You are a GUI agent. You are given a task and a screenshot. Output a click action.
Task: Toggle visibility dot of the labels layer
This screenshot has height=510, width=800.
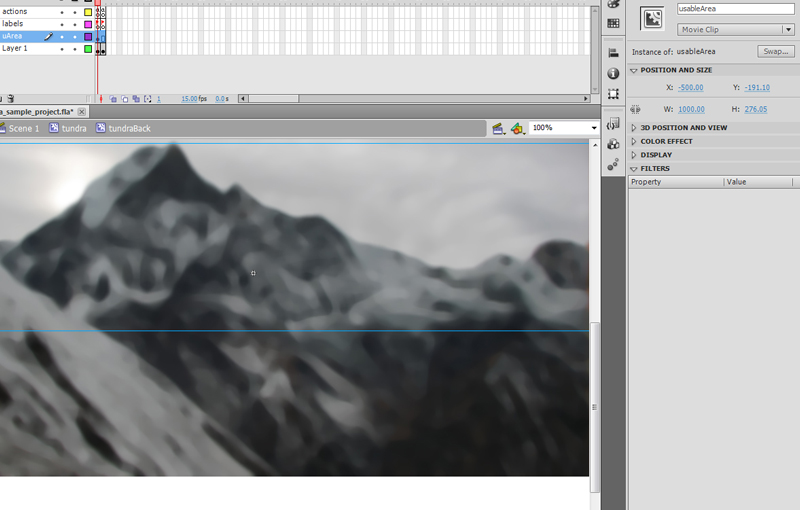coord(62,24)
